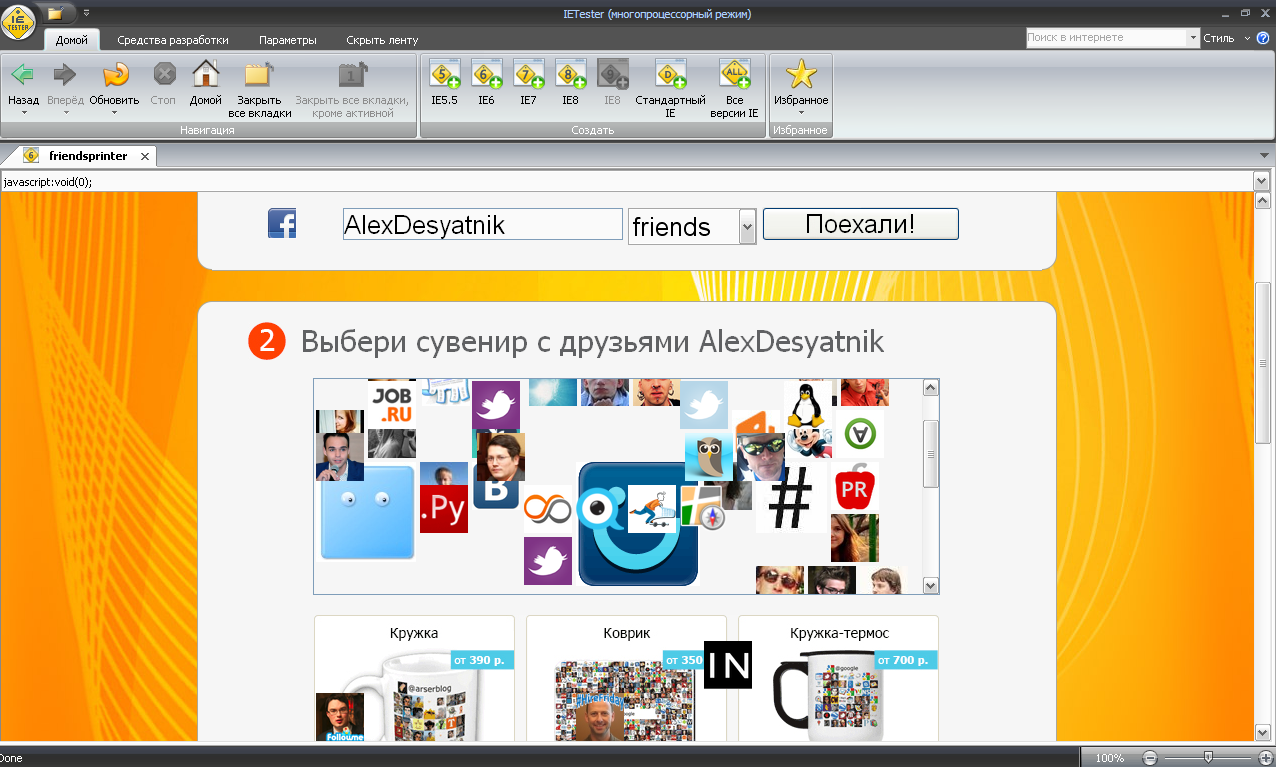Choose the Кружка souvenir title
This screenshot has height=767, width=1276.
tap(414, 633)
